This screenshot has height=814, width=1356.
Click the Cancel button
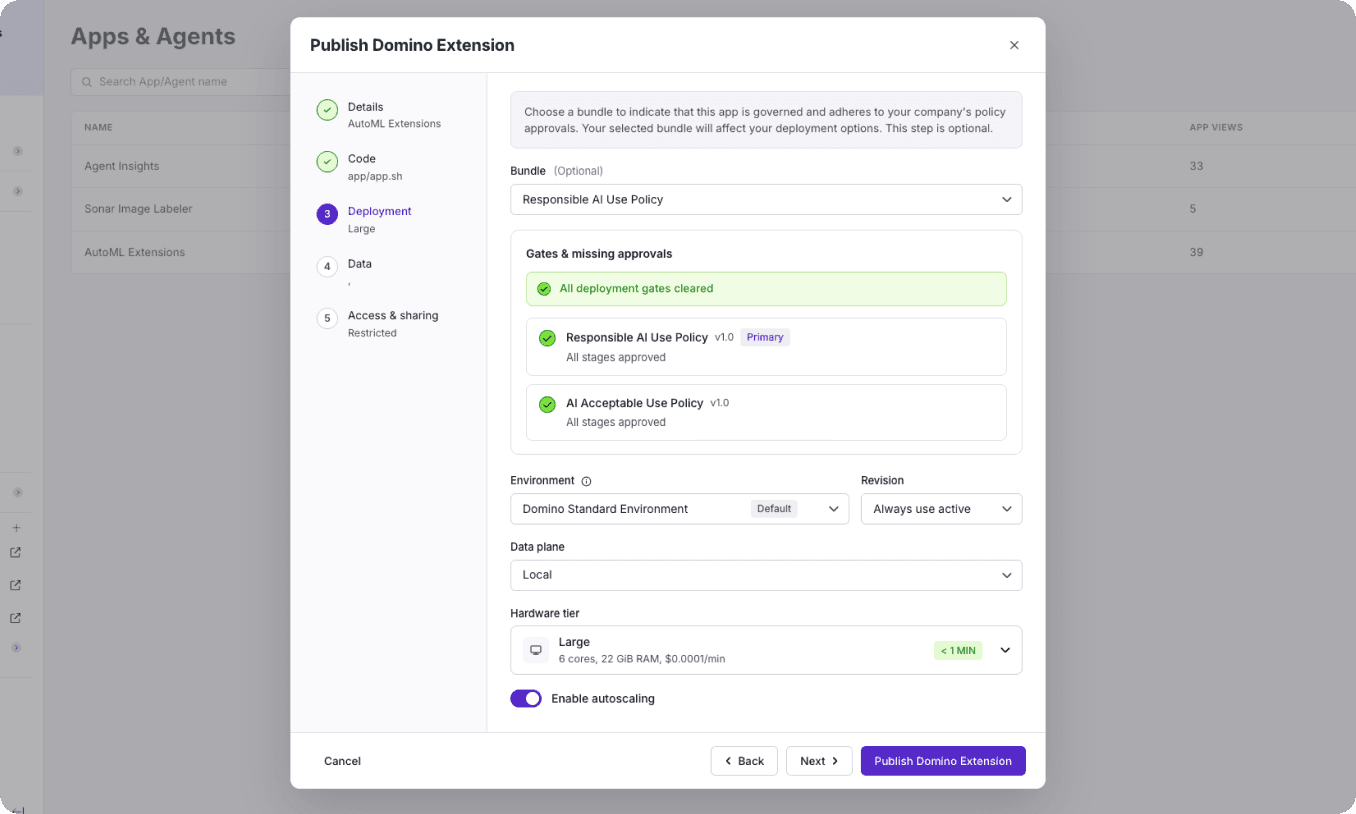tap(342, 761)
